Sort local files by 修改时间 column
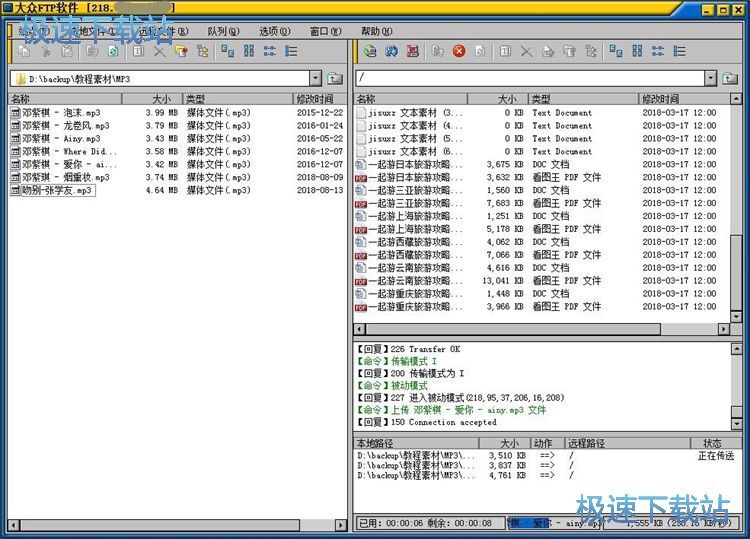The image size is (750, 539). coord(320,99)
